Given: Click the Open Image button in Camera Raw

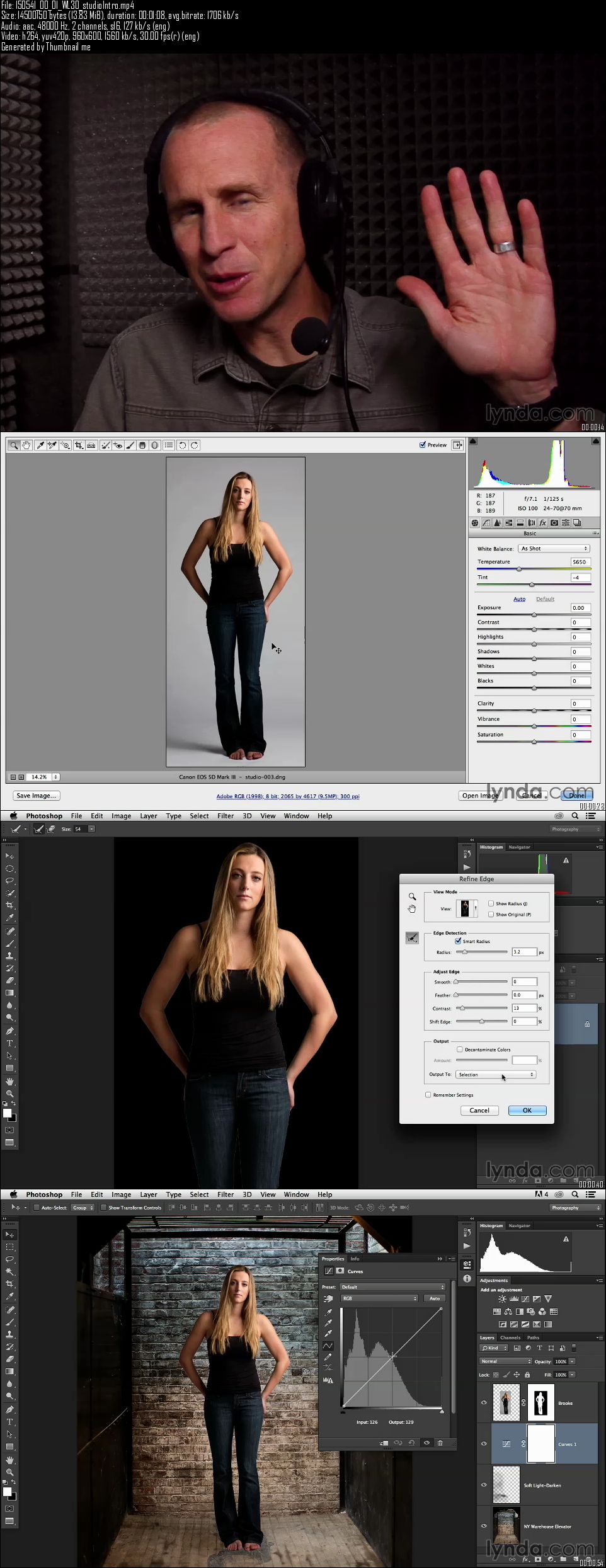Looking at the screenshot, I should pyautogui.click(x=480, y=796).
